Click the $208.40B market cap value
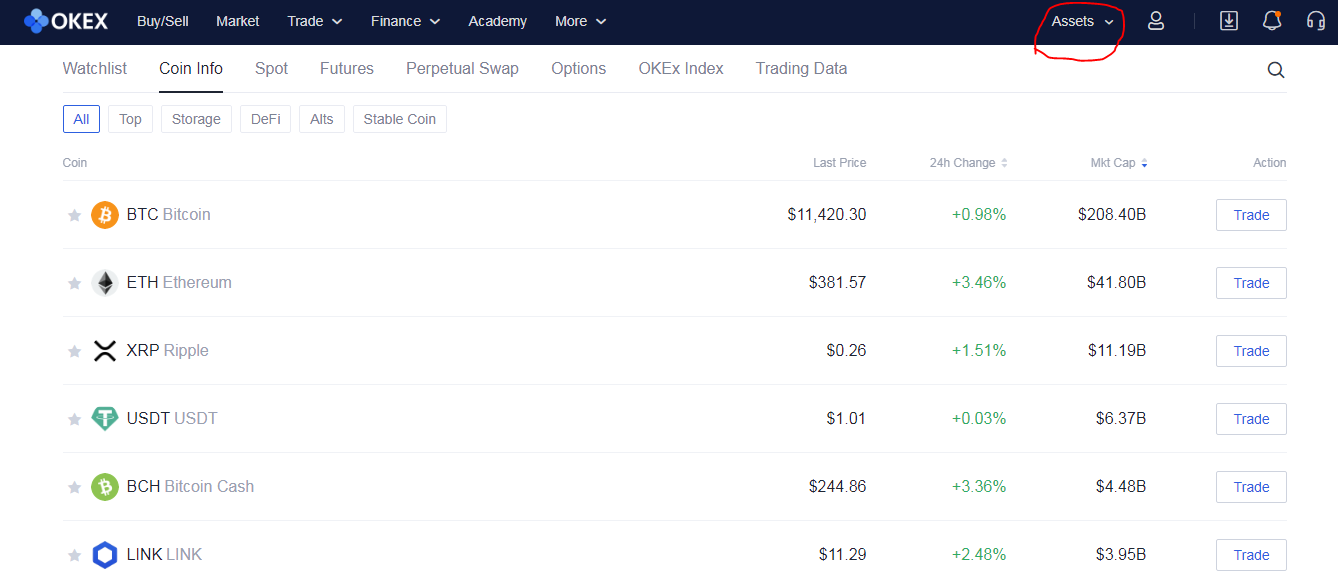 click(x=1112, y=215)
